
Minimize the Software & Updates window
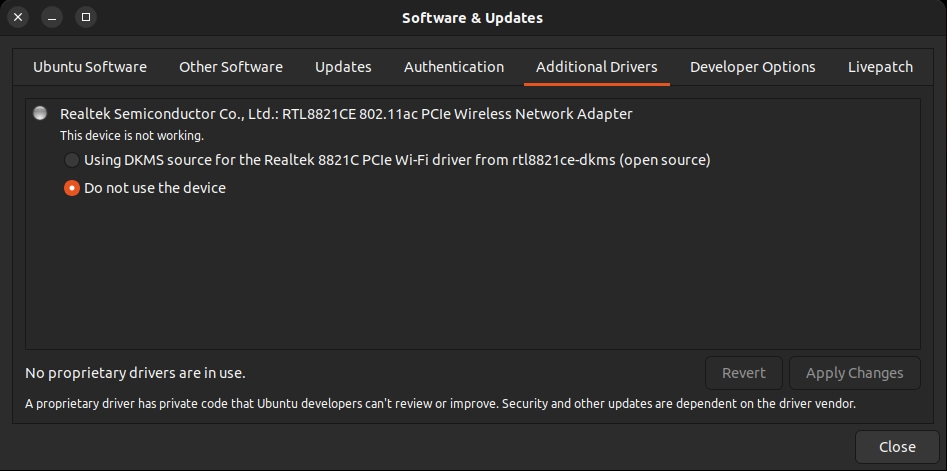point(52,17)
